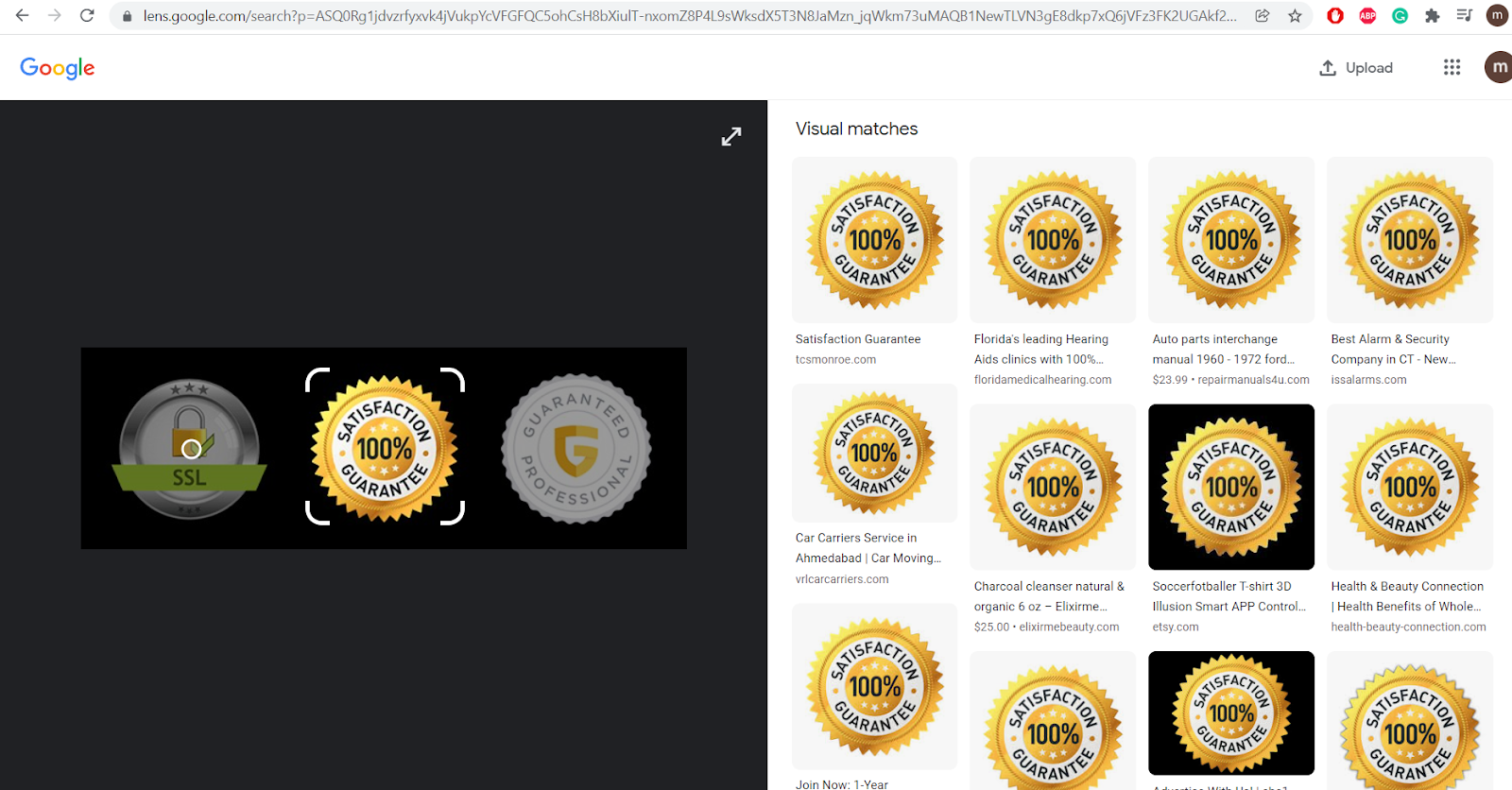Open floridamedicalhearing.com source link
Screen dimensions: 1512x790
(1042, 380)
